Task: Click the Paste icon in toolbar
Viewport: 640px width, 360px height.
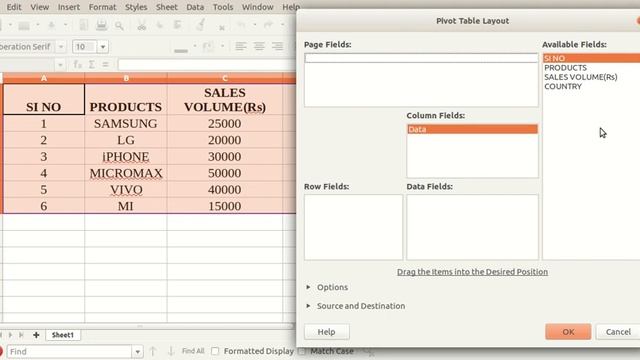Action: tap(178, 25)
